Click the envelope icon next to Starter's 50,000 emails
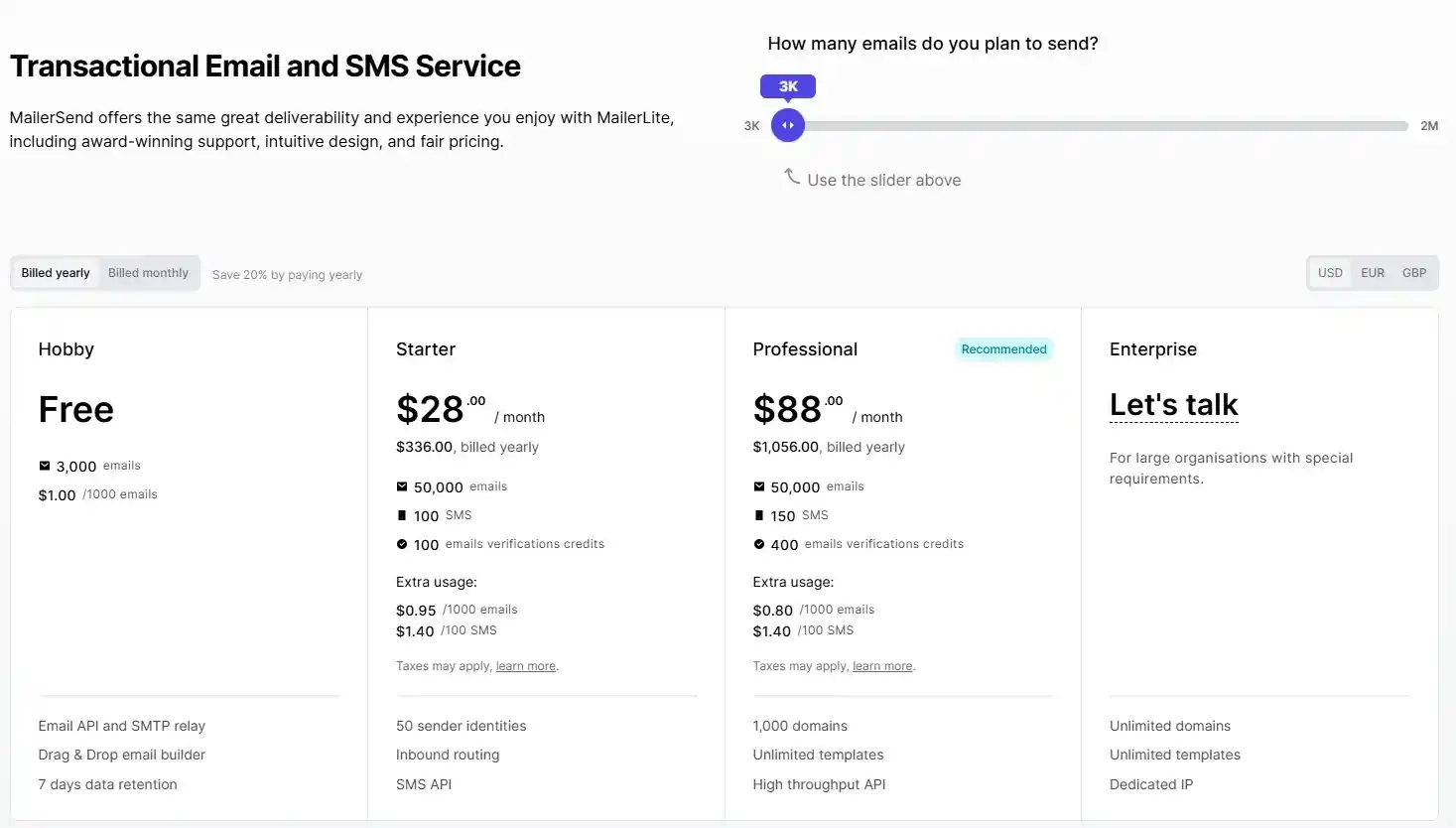 tap(401, 486)
